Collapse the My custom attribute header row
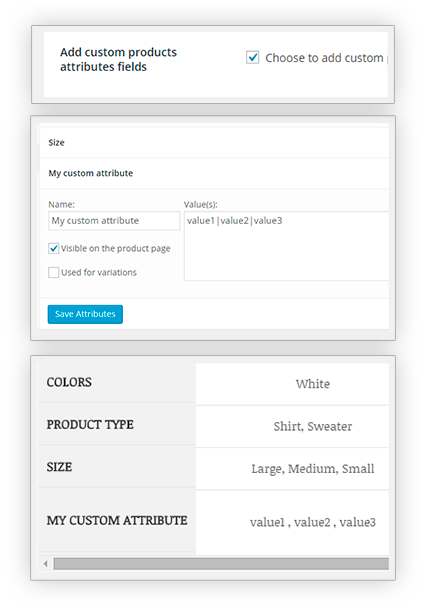 point(214,173)
